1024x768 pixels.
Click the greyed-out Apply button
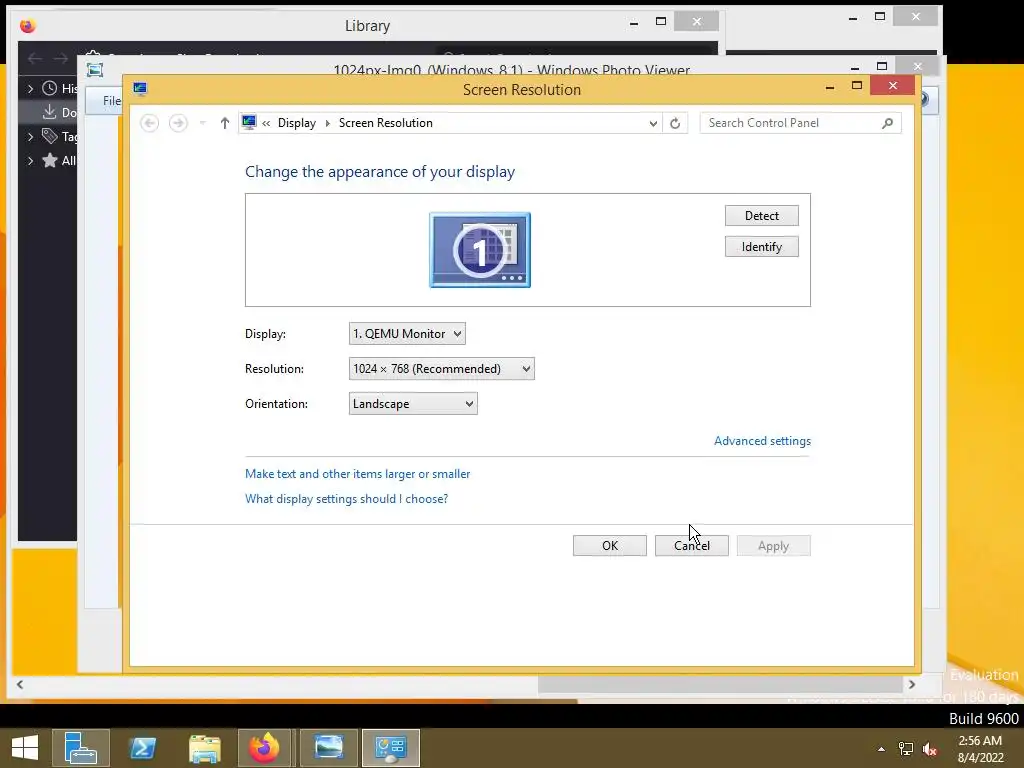coord(773,546)
